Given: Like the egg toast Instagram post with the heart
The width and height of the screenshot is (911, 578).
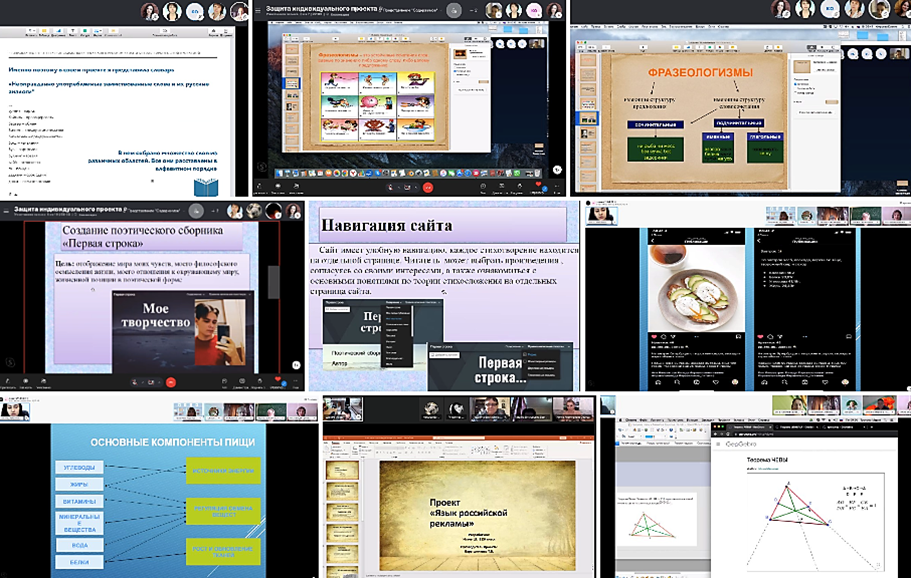Looking at the screenshot, I should [x=656, y=336].
